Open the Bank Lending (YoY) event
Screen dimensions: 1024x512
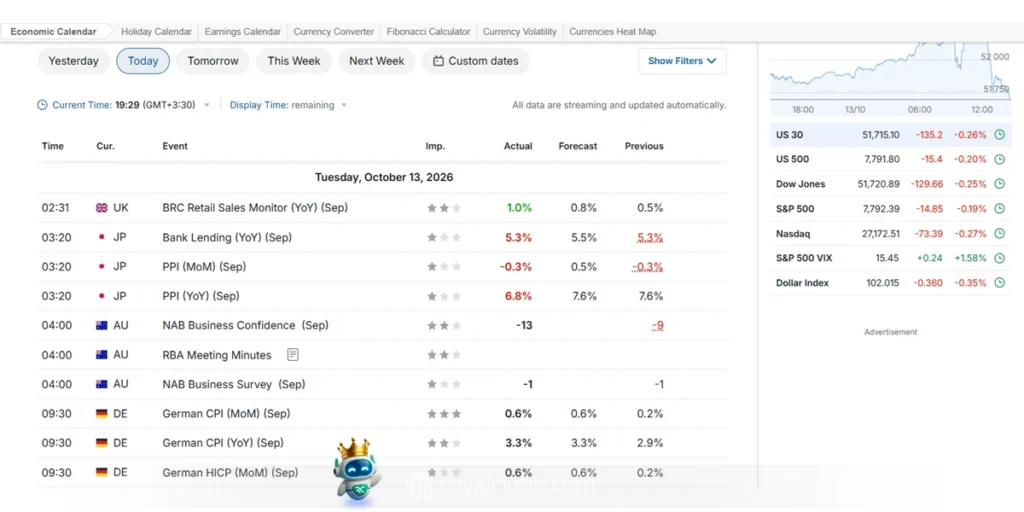pyautogui.click(x=227, y=237)
